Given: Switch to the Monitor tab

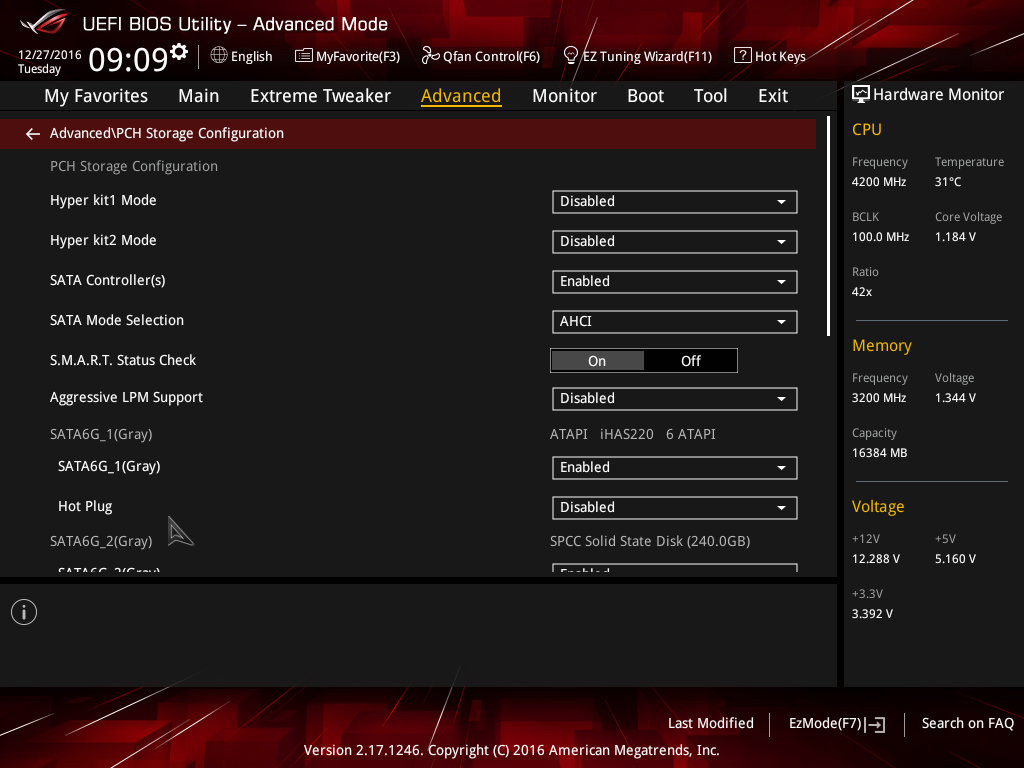Looking at the screenshot, I should tap(564, 96).
